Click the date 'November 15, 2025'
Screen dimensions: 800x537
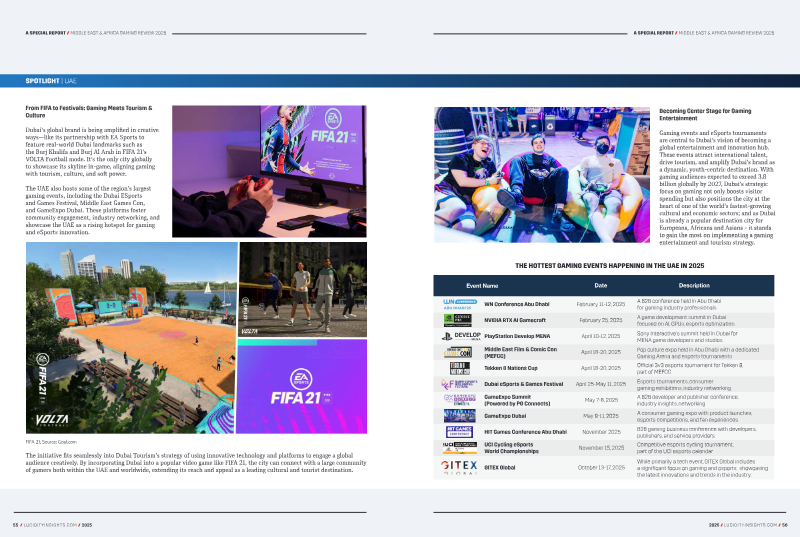(x=601, y=448)
